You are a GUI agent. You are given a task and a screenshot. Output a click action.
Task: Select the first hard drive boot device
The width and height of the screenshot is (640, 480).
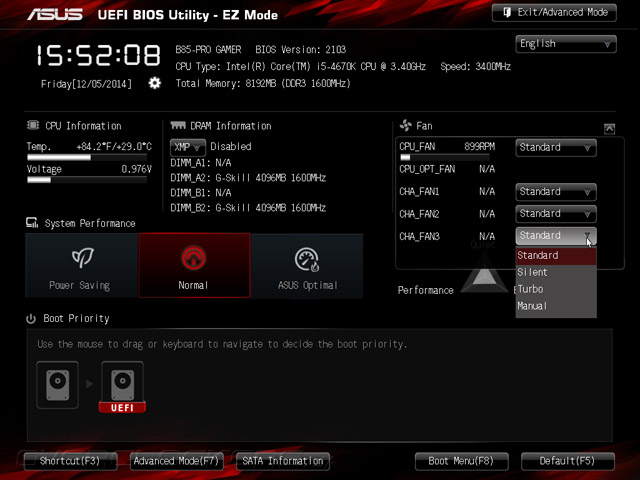point(58,384)
